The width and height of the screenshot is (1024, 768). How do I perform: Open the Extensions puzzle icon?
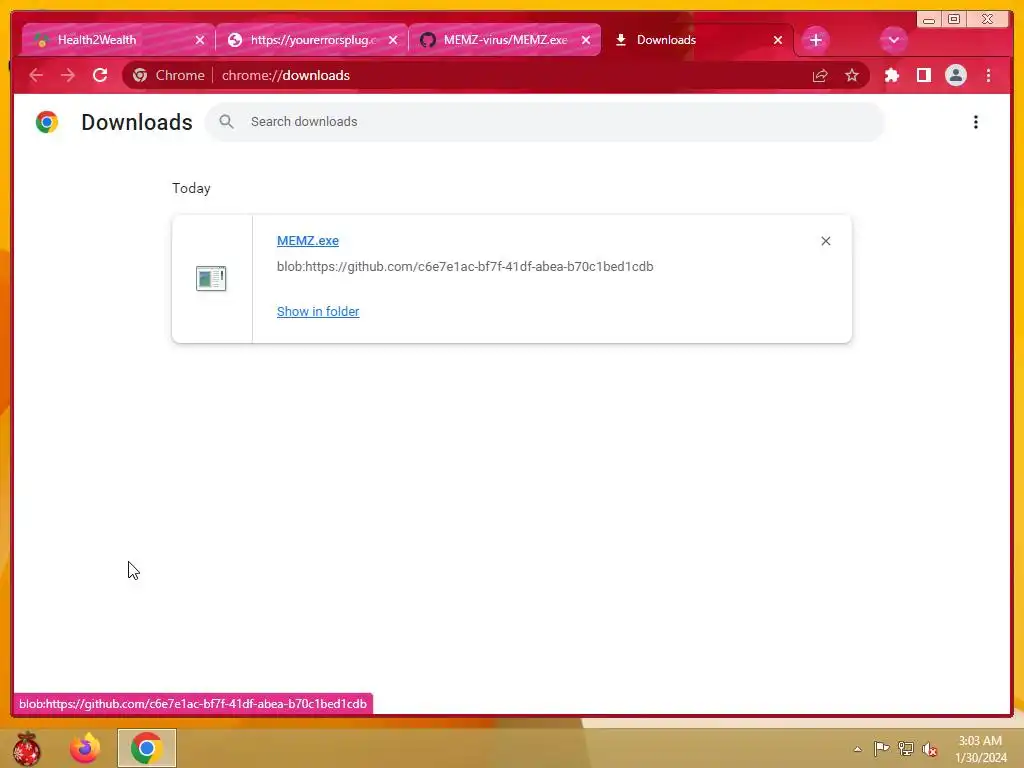(x=891, y=76)
